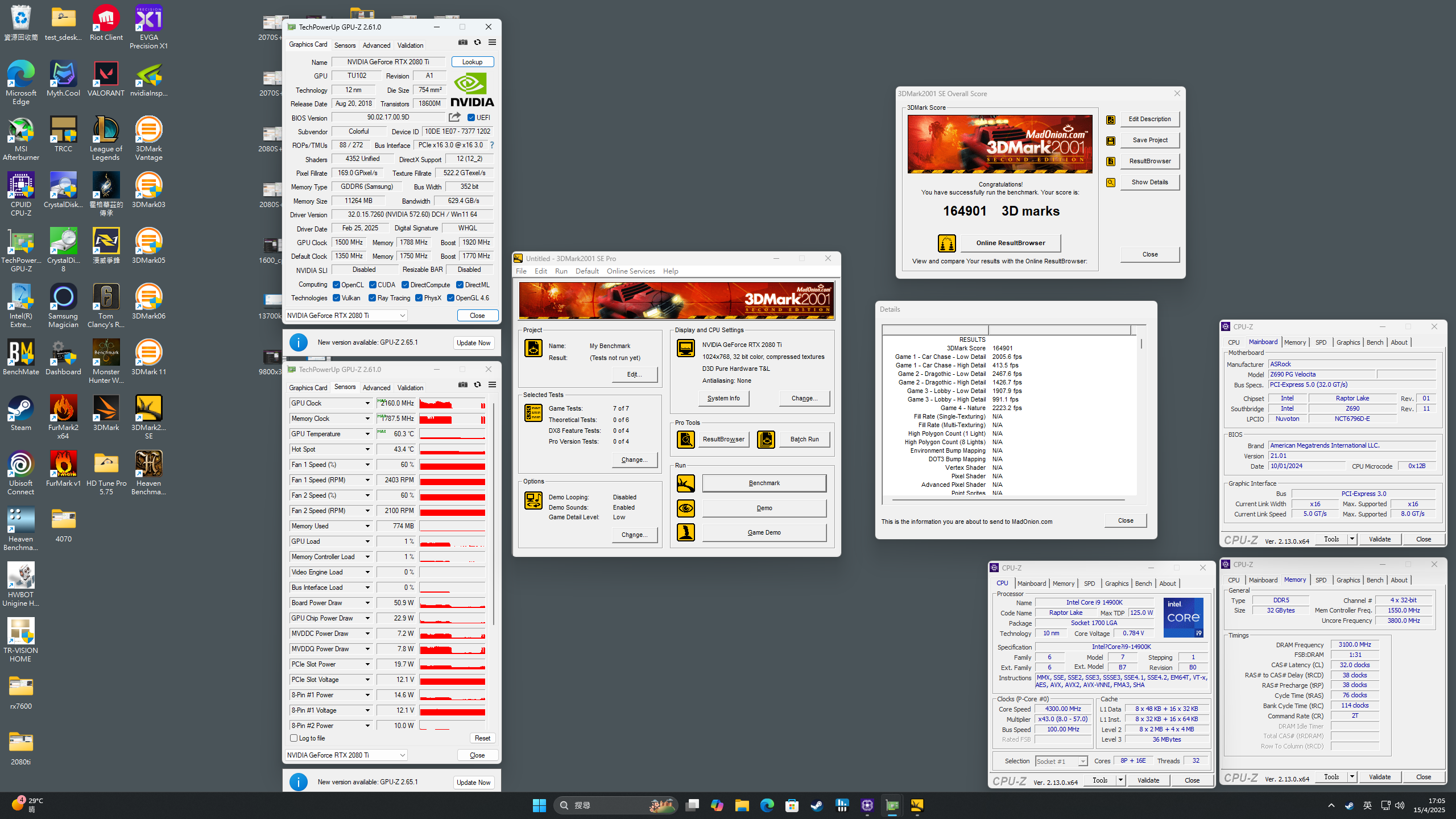Click the screenshot camera icon in top GPU-Z window
The image size is (1456, 819).
(x=463, y=43)
